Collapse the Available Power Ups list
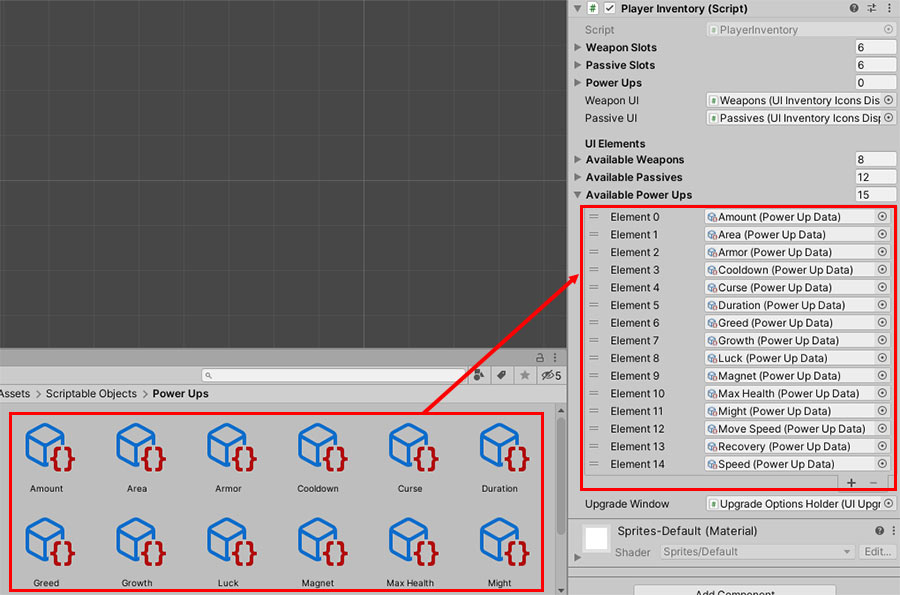 pyautogui.click(x=578, y=195)
